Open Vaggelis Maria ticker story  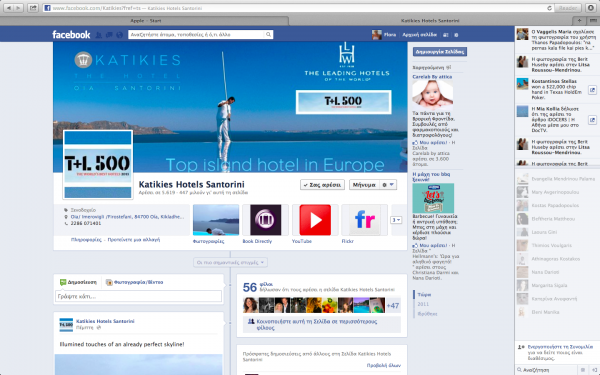(557, 40)
